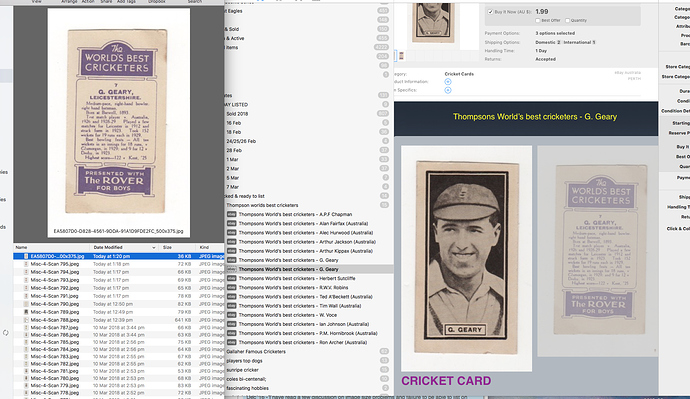Open Payment Options 3 options selected
The image size is (690, 399).
555,33
